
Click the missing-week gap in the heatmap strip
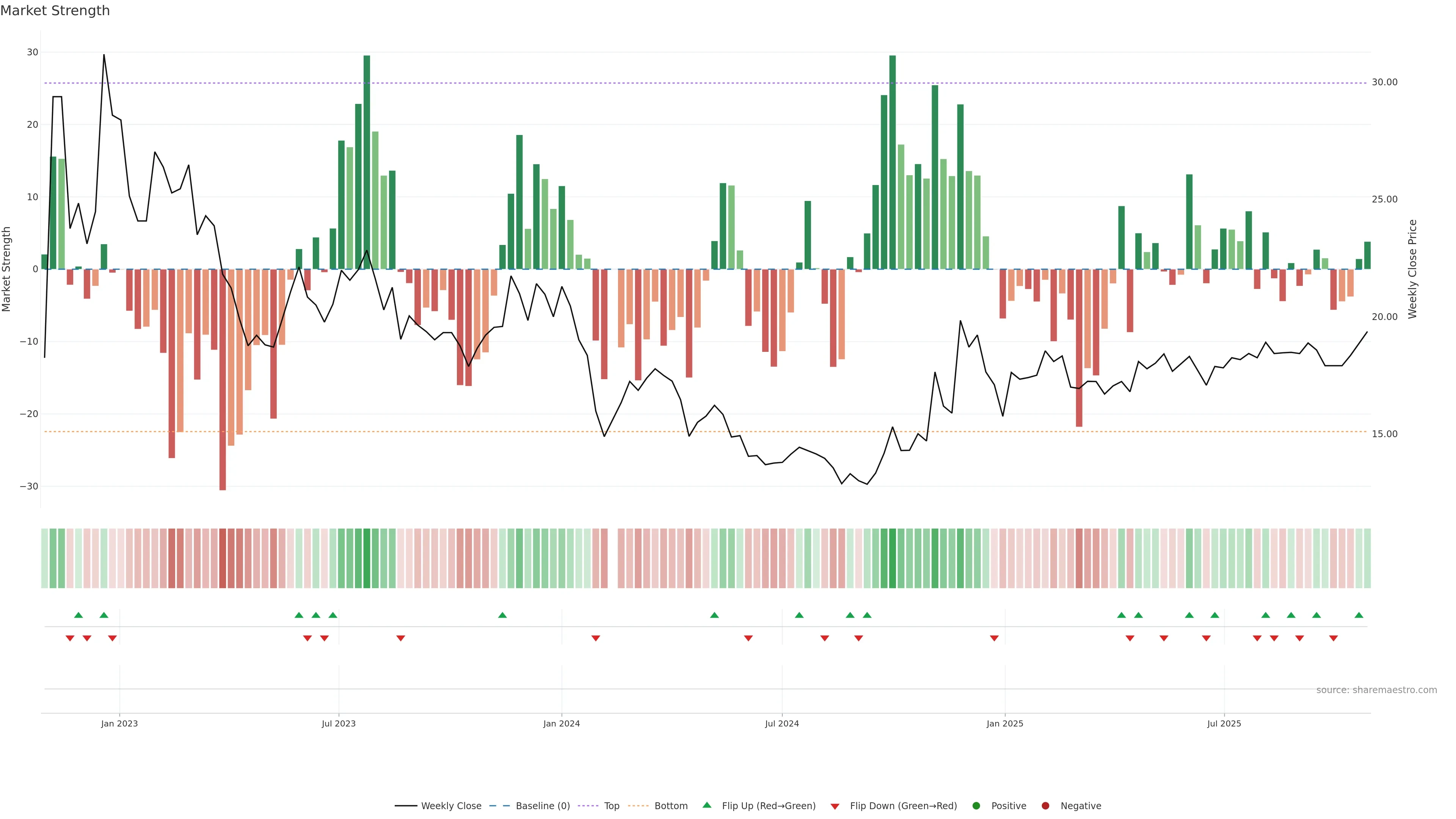point(613,559)
